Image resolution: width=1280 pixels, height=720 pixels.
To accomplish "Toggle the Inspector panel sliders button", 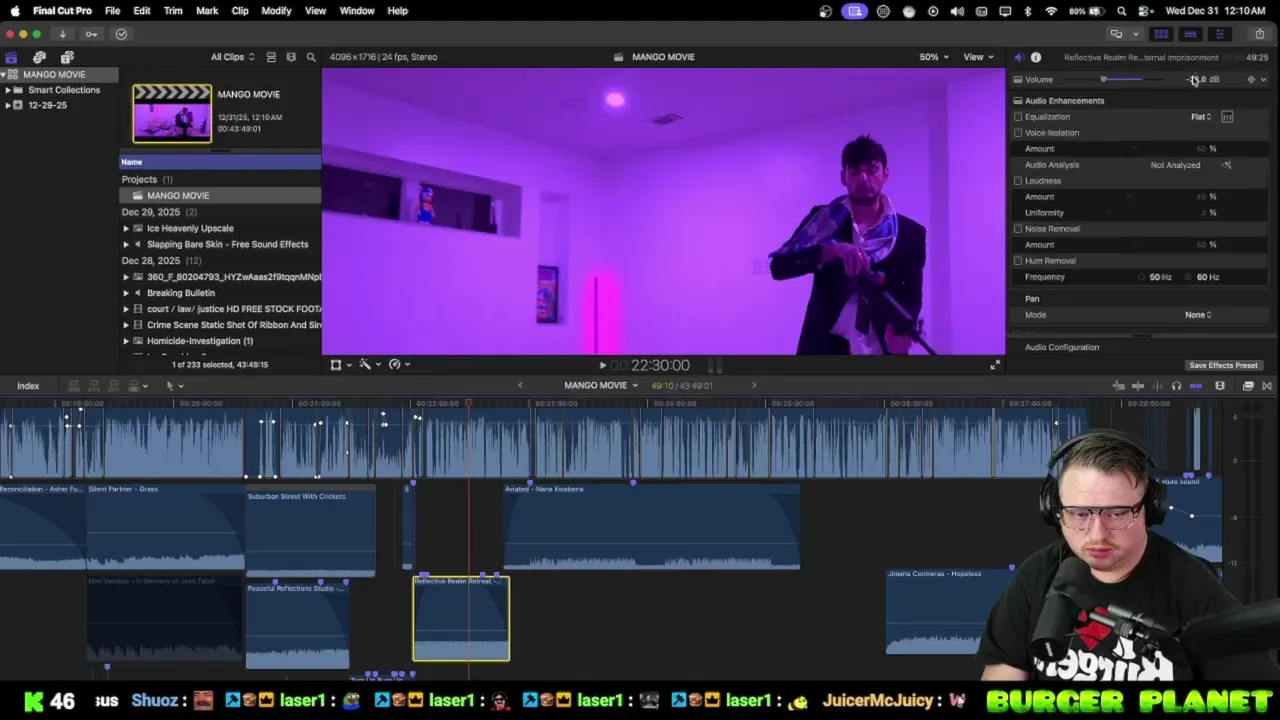I will pos(1219,34).
